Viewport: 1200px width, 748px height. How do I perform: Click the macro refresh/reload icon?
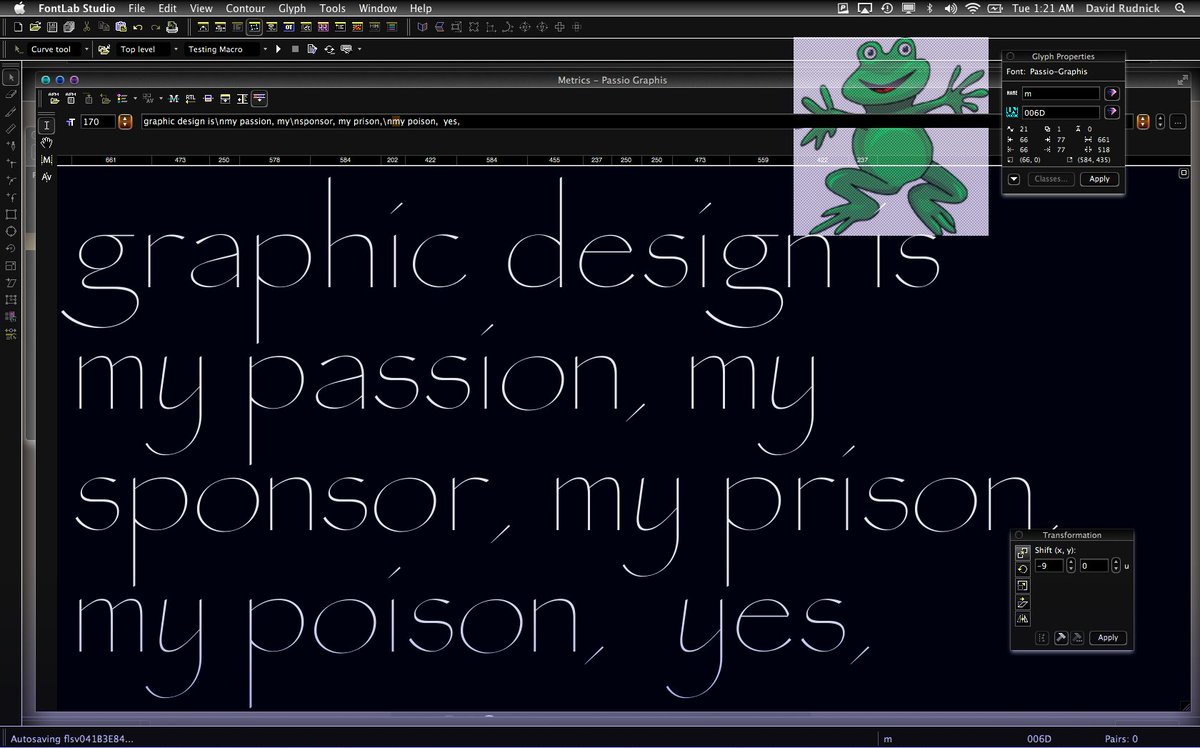tap(329, 49)
